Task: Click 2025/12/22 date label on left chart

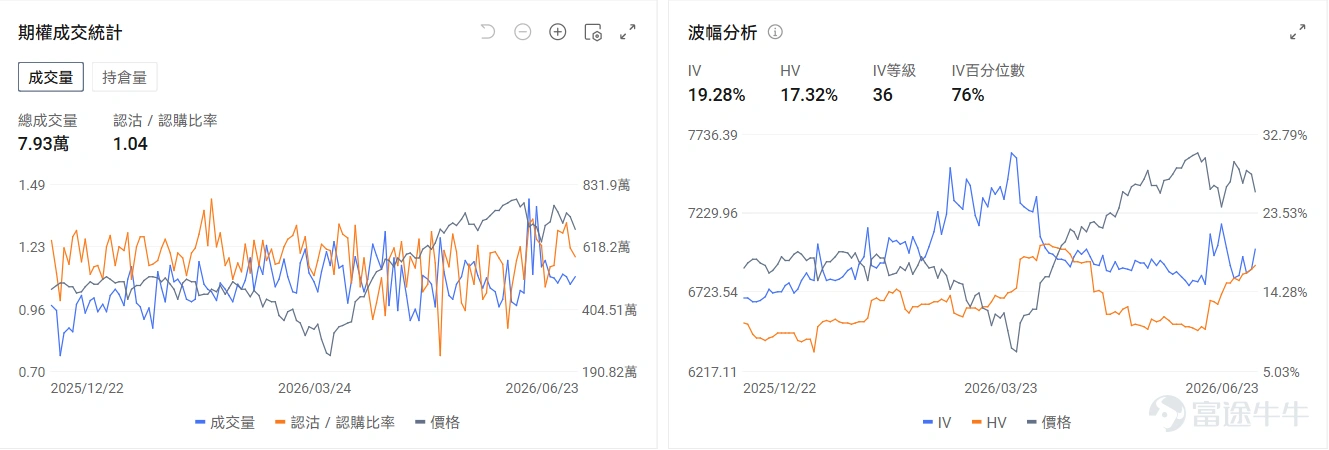Action: [x=86, y=388]
